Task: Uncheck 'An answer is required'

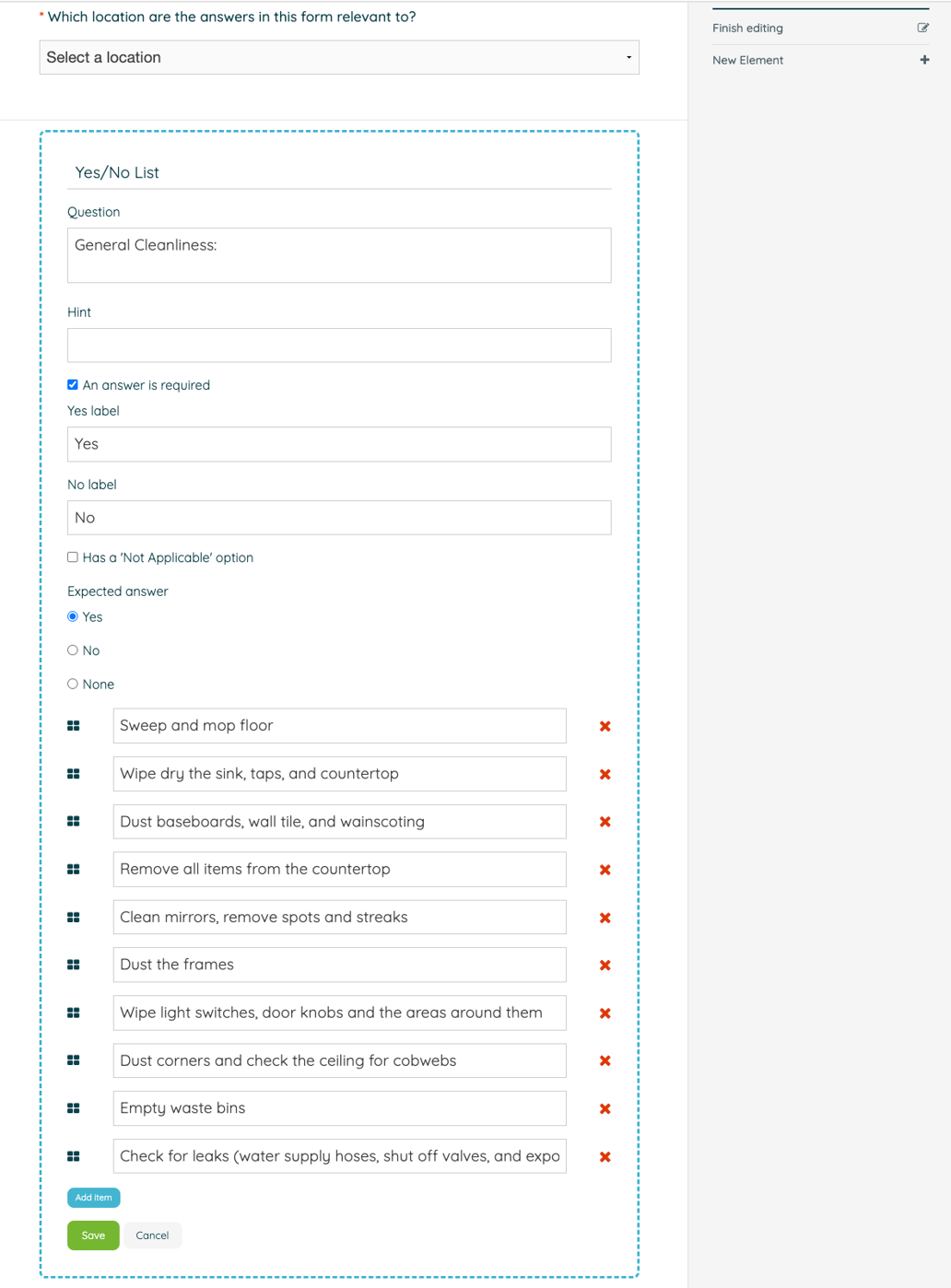Action: pyautogui.click(x=72, y=384)
